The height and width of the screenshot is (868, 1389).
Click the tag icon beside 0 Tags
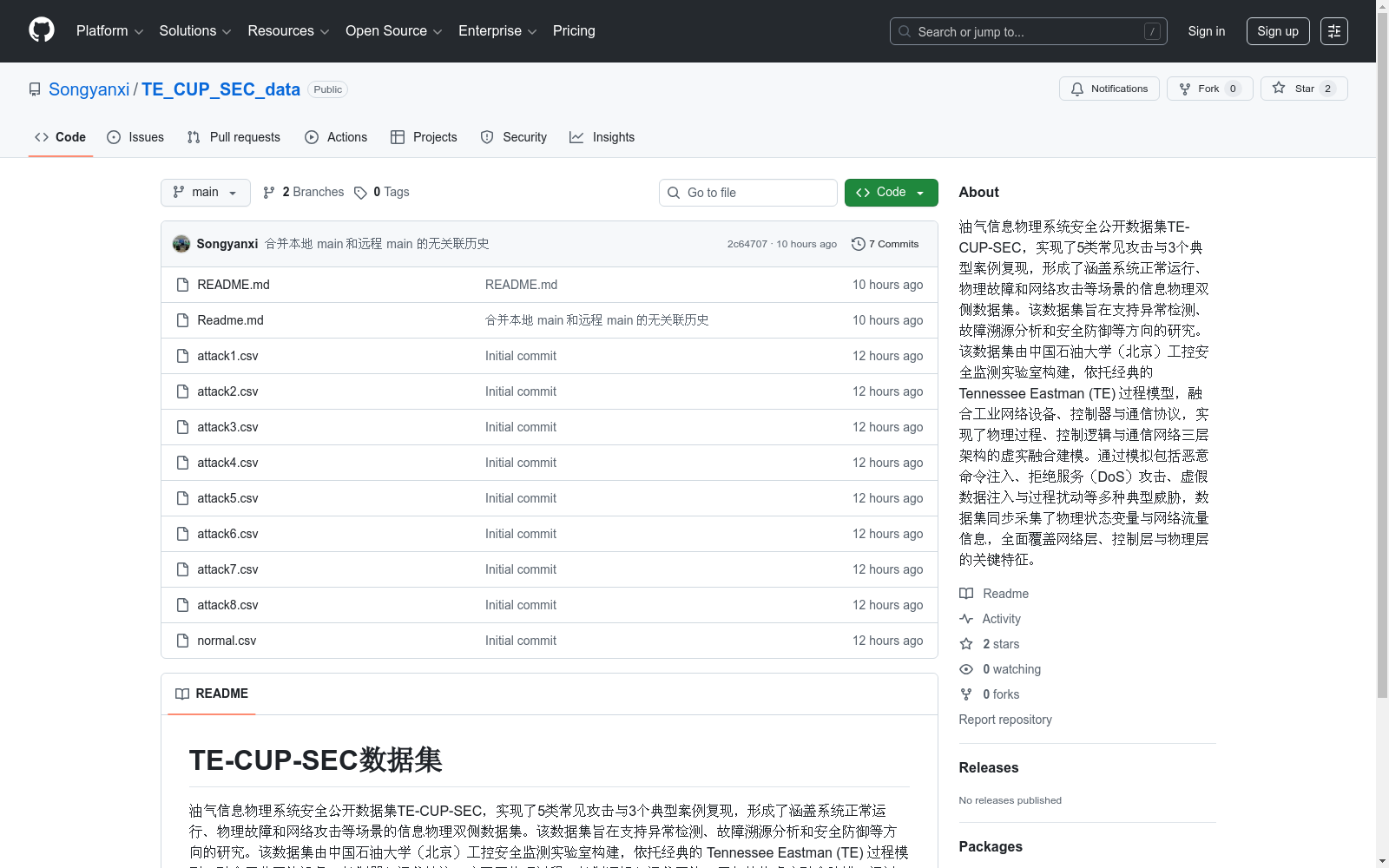tap(360, 193)
